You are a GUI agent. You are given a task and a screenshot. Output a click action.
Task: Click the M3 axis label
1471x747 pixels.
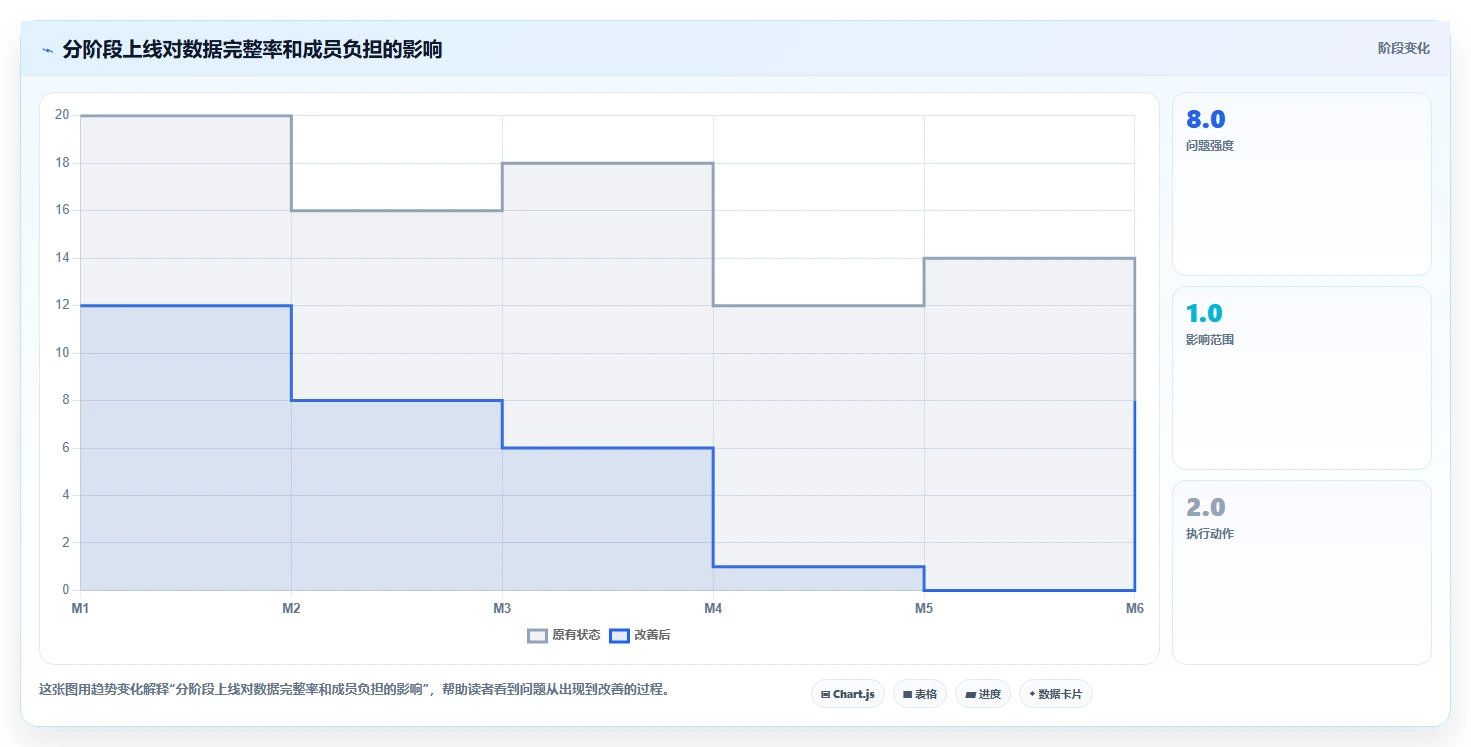click(x=502, y=608)
